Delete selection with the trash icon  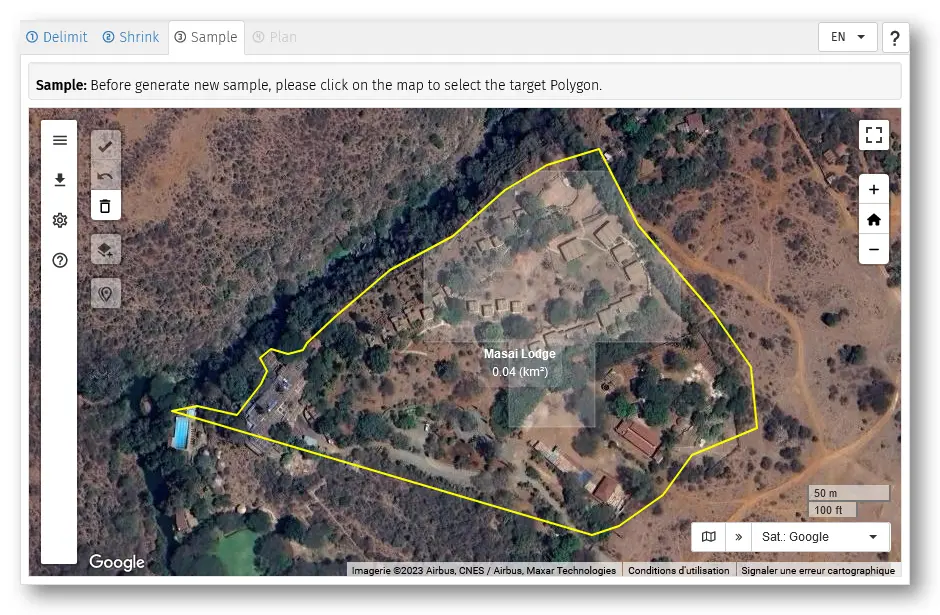(x=106, y=206)
